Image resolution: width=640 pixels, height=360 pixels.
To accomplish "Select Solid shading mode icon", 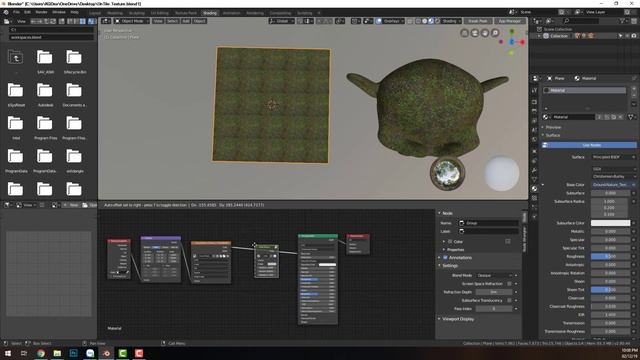I will click(424, 21).
